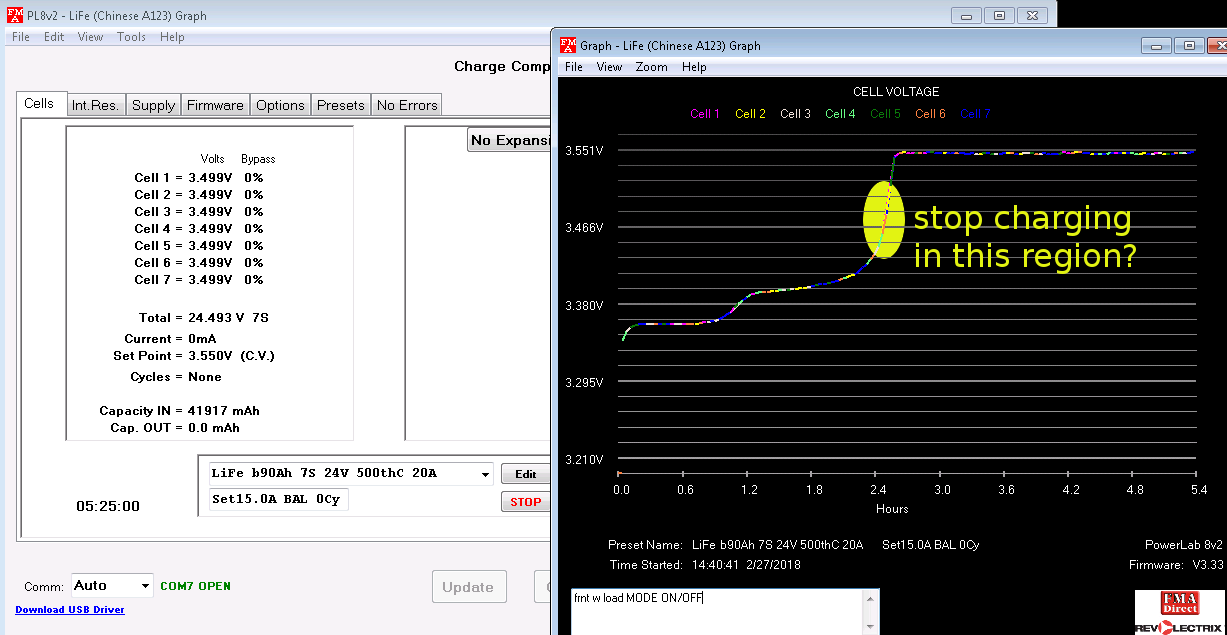Screen dimensions: 1227x635
Task: Switch to the Int.Res. tab
Action: [95, 105]
